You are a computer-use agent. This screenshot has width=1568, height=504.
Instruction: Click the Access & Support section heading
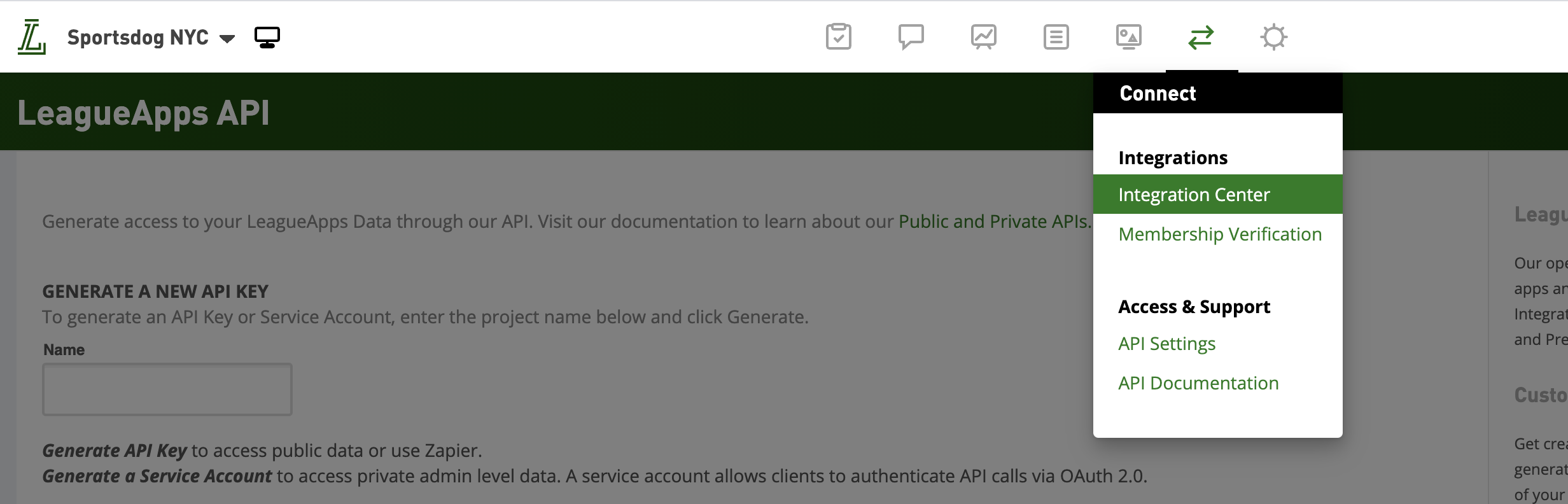[1194, 307]
